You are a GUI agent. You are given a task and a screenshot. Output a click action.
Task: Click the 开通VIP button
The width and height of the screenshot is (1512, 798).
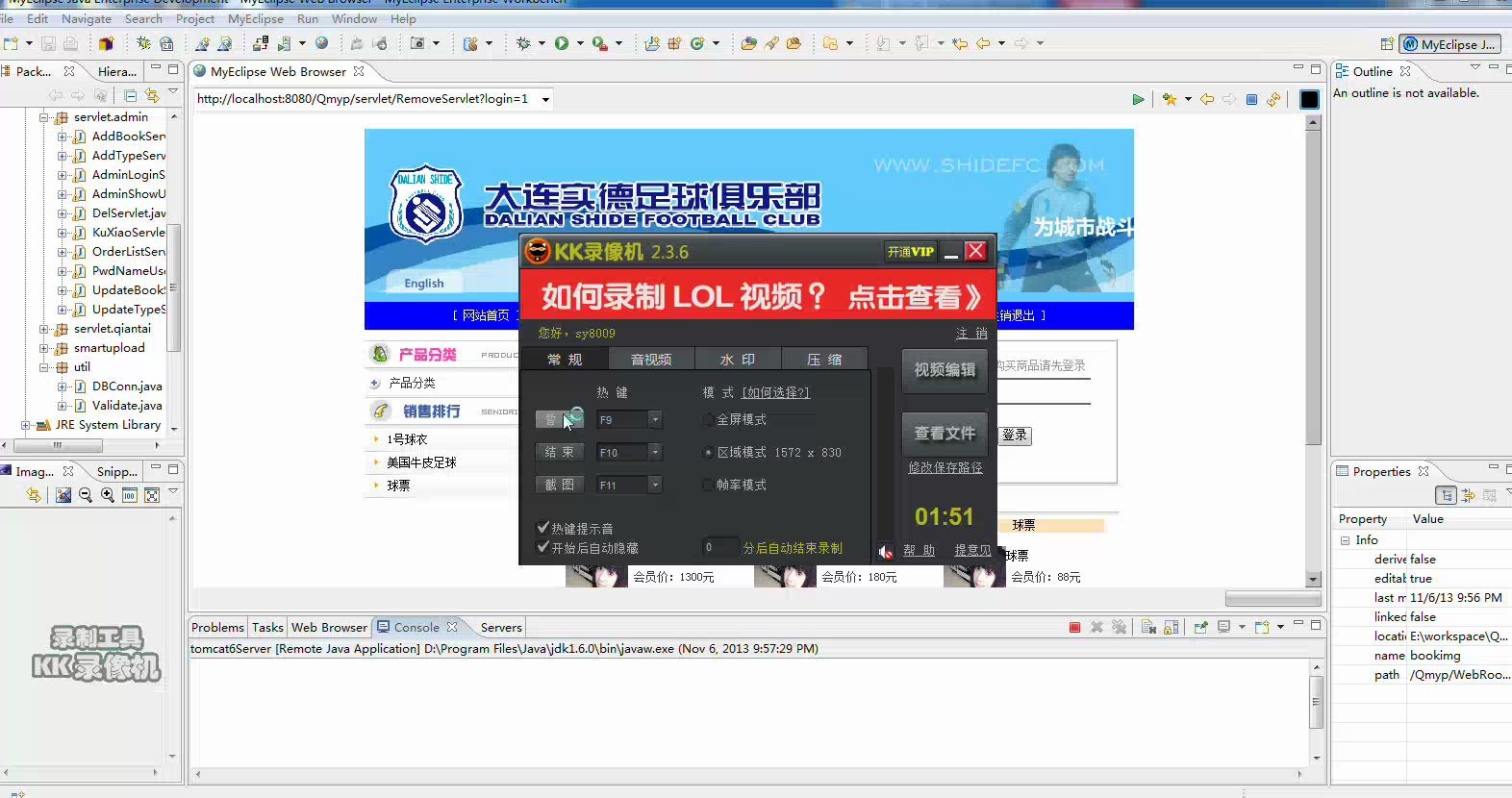point(910,252)
